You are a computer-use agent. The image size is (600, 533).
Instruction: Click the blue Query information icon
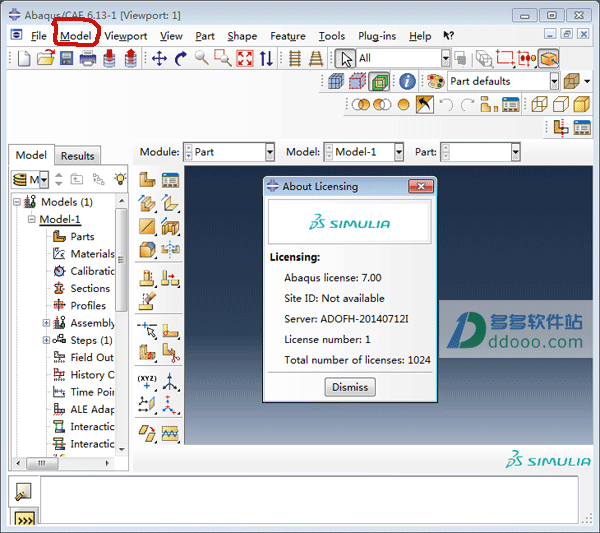click(407, 81)
